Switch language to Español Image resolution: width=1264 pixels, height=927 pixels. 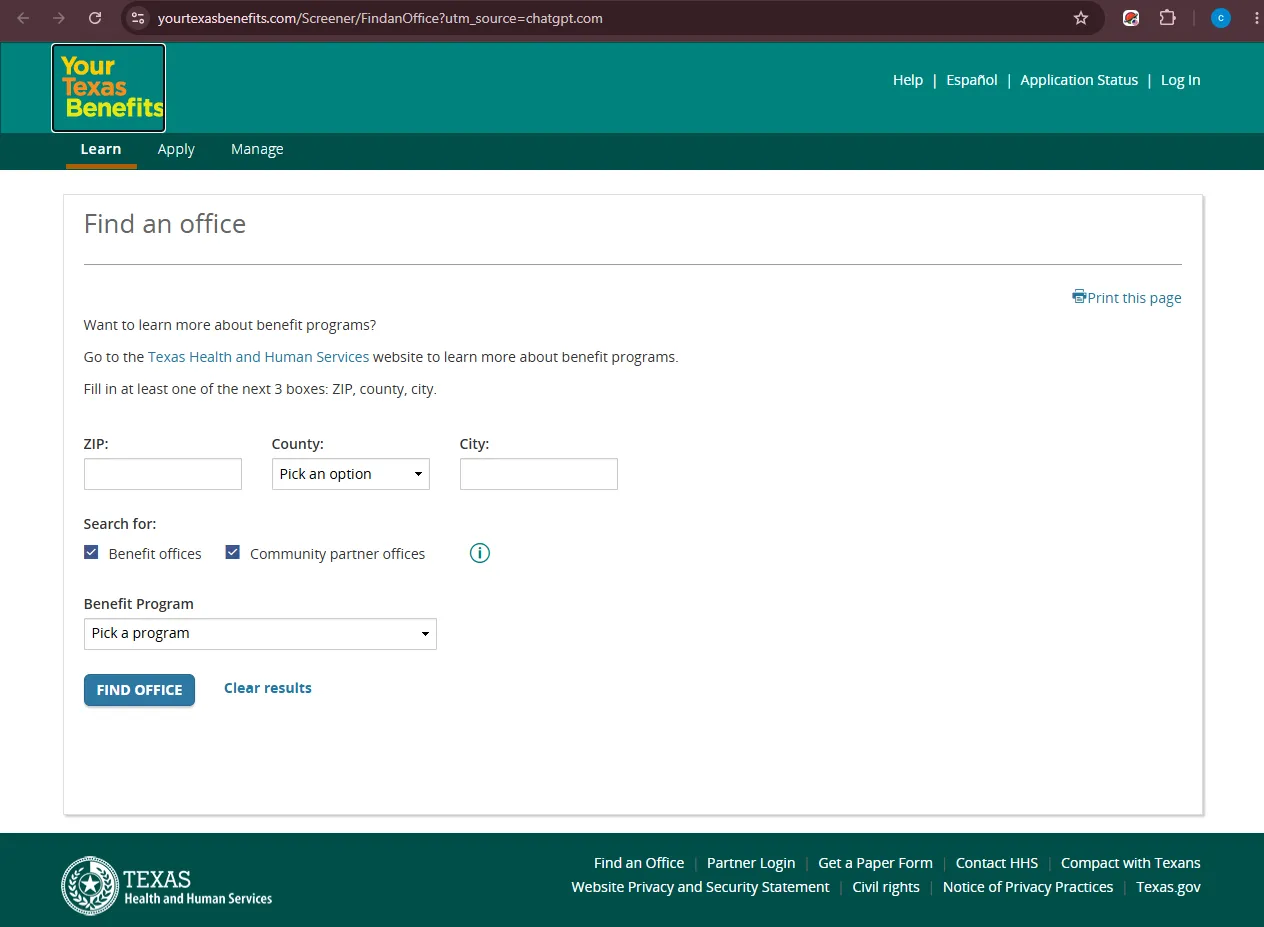(x=972, y=80)
